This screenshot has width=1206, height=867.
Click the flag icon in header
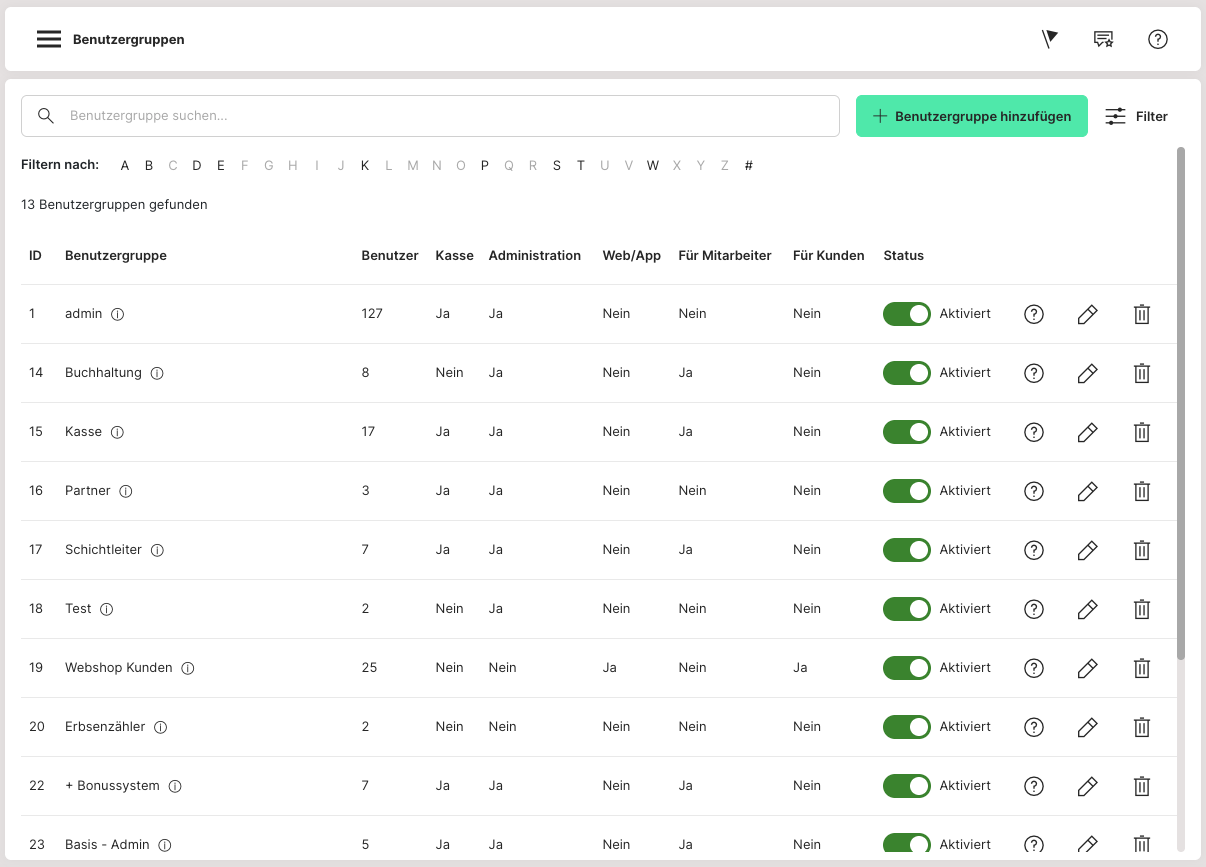pos(1049,39)
